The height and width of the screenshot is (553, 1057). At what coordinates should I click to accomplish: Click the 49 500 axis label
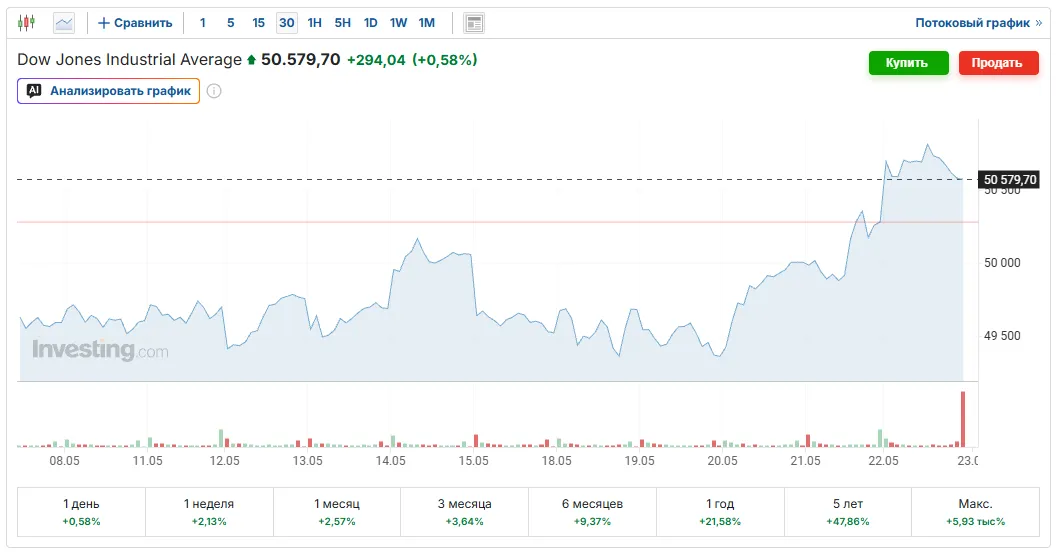coord(1002,335)
